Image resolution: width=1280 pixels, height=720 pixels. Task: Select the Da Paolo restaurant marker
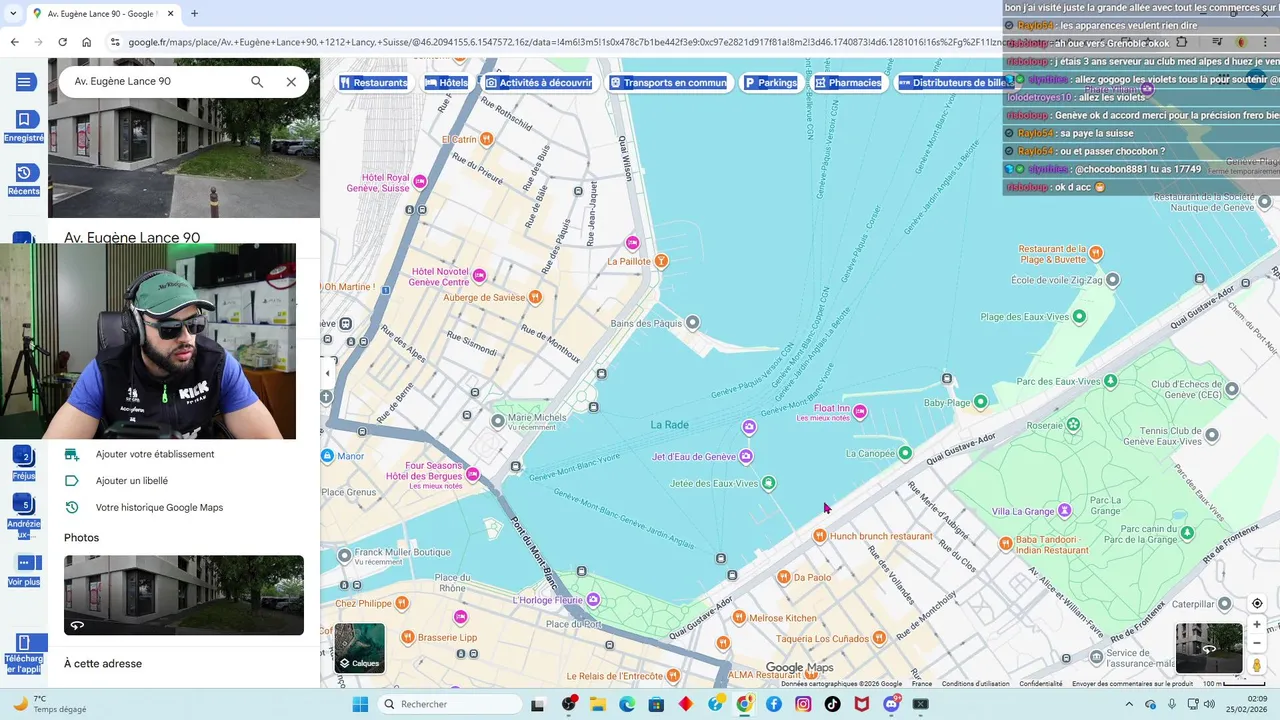(783, 577)
